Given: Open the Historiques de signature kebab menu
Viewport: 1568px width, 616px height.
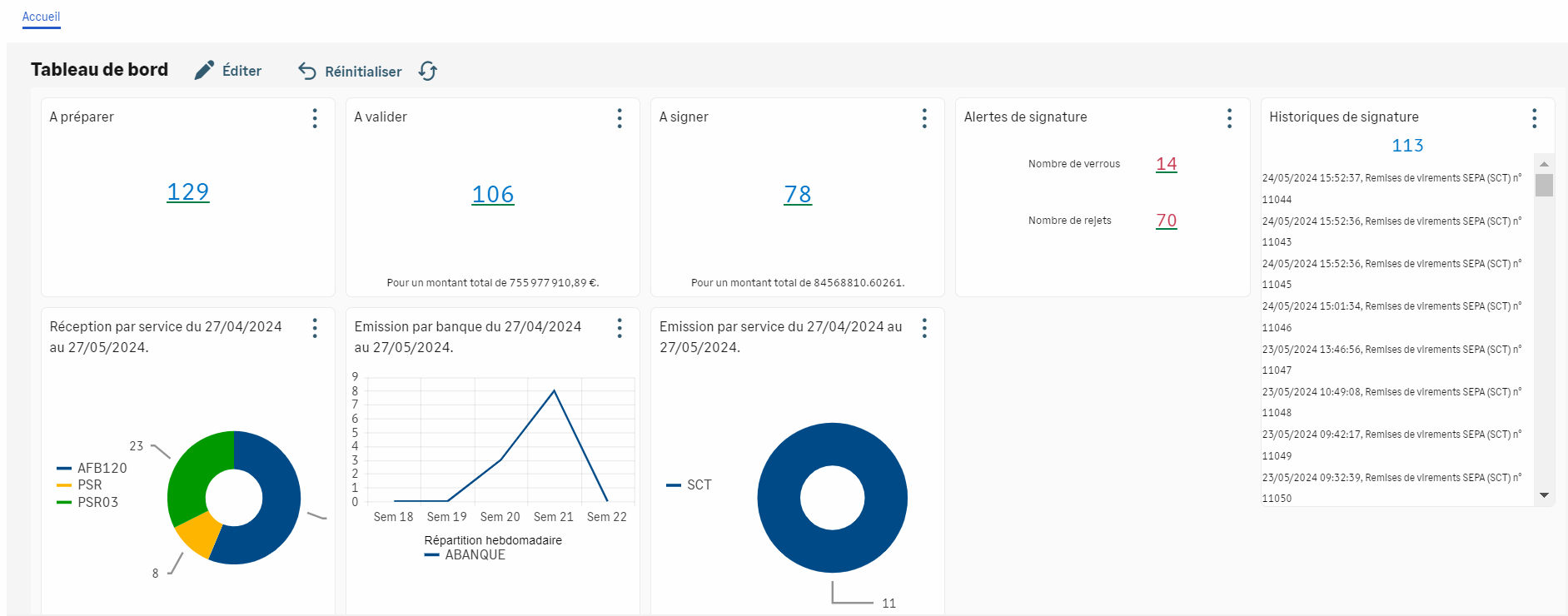Looking at the screenshot, I should [1534, 118].
